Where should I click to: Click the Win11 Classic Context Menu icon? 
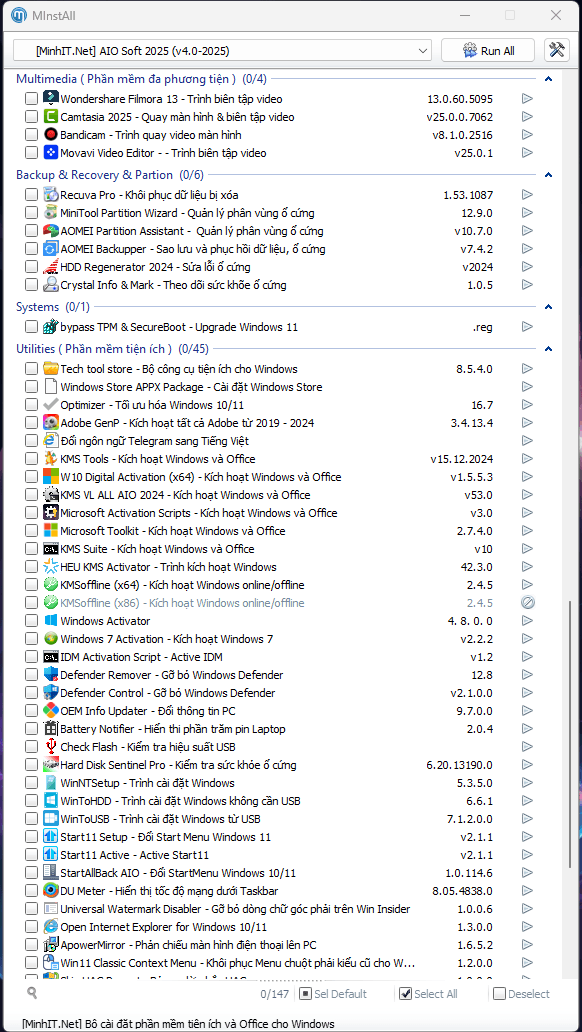click(51, 962)
